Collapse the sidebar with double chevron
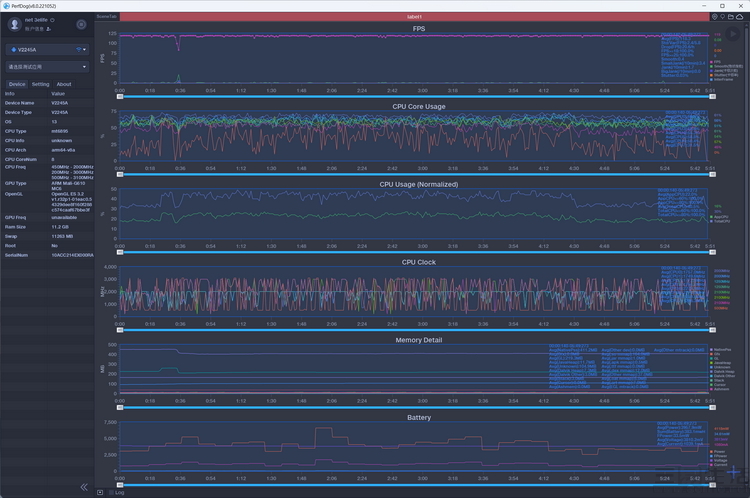This screenshot has height=498, width=750. (x=84, y=487)
